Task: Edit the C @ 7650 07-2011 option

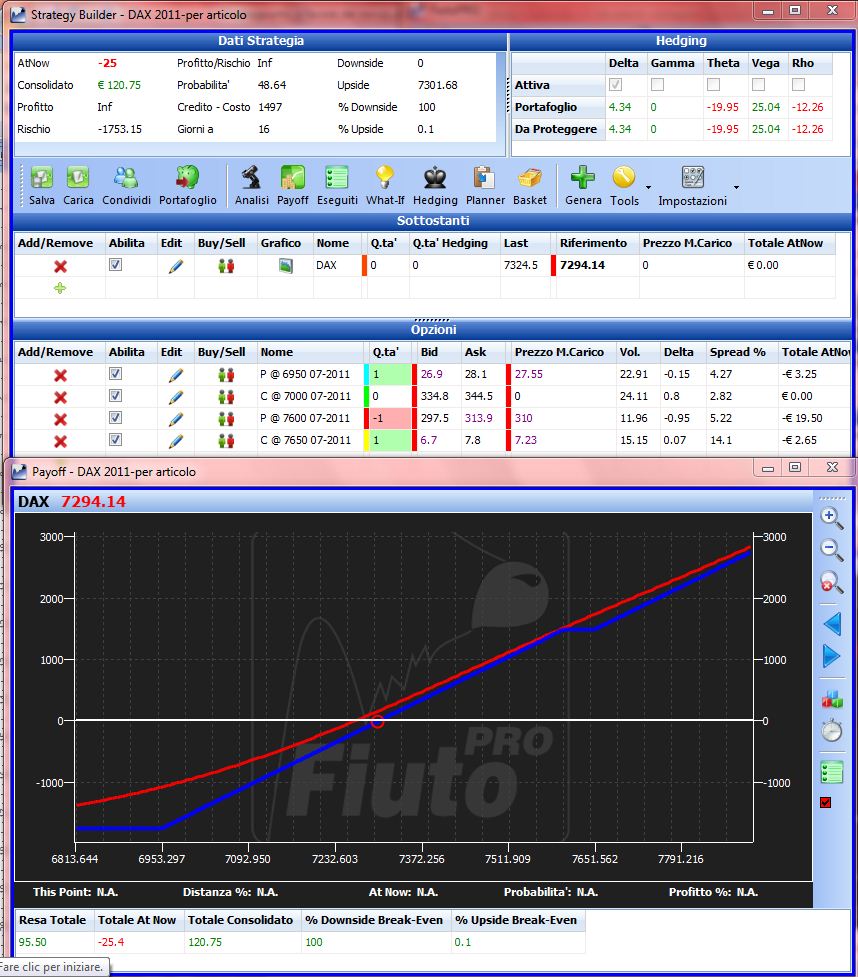Action: 176,441
